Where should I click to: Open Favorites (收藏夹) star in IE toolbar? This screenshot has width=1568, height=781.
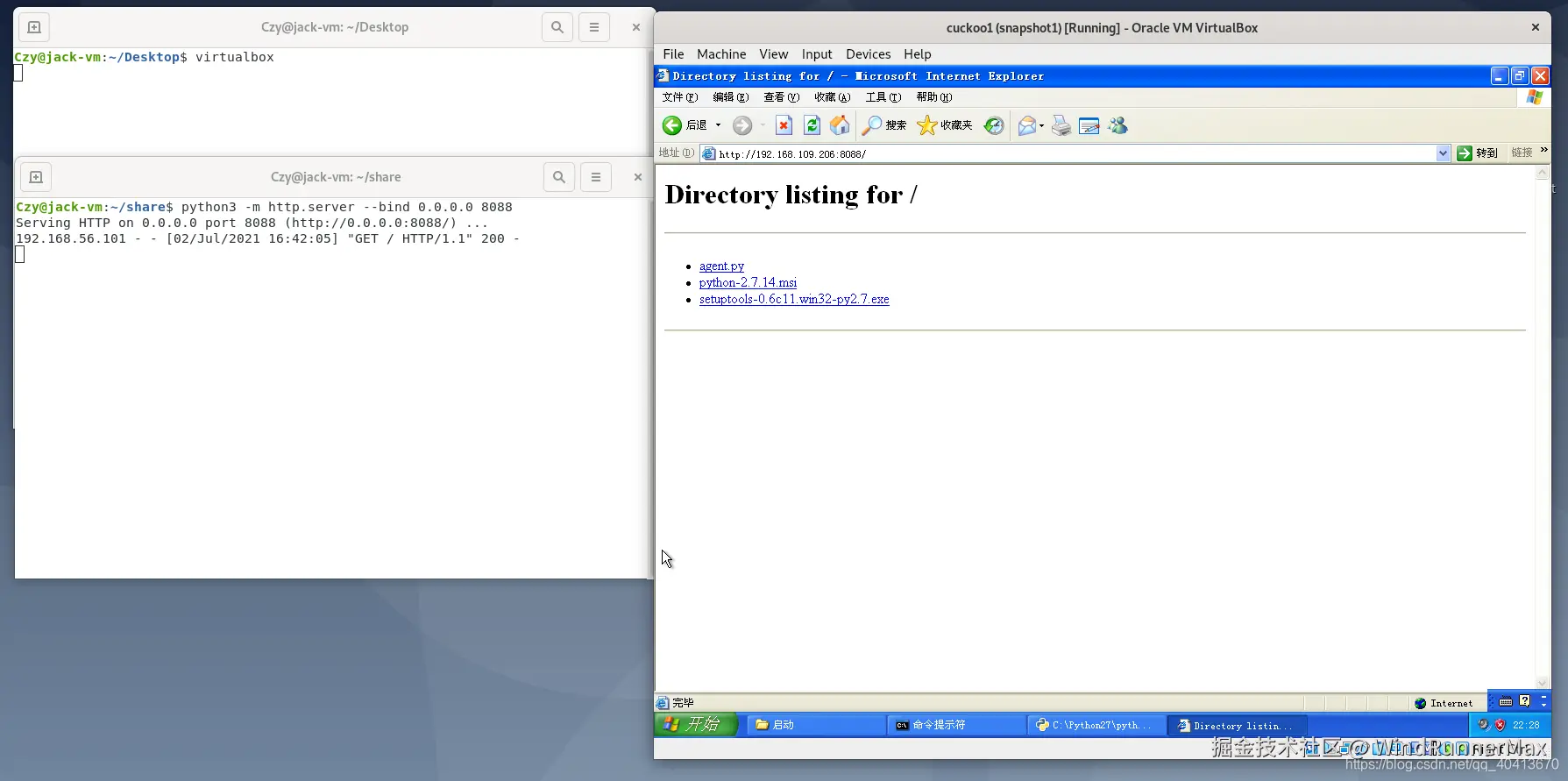tap(945, 126)
